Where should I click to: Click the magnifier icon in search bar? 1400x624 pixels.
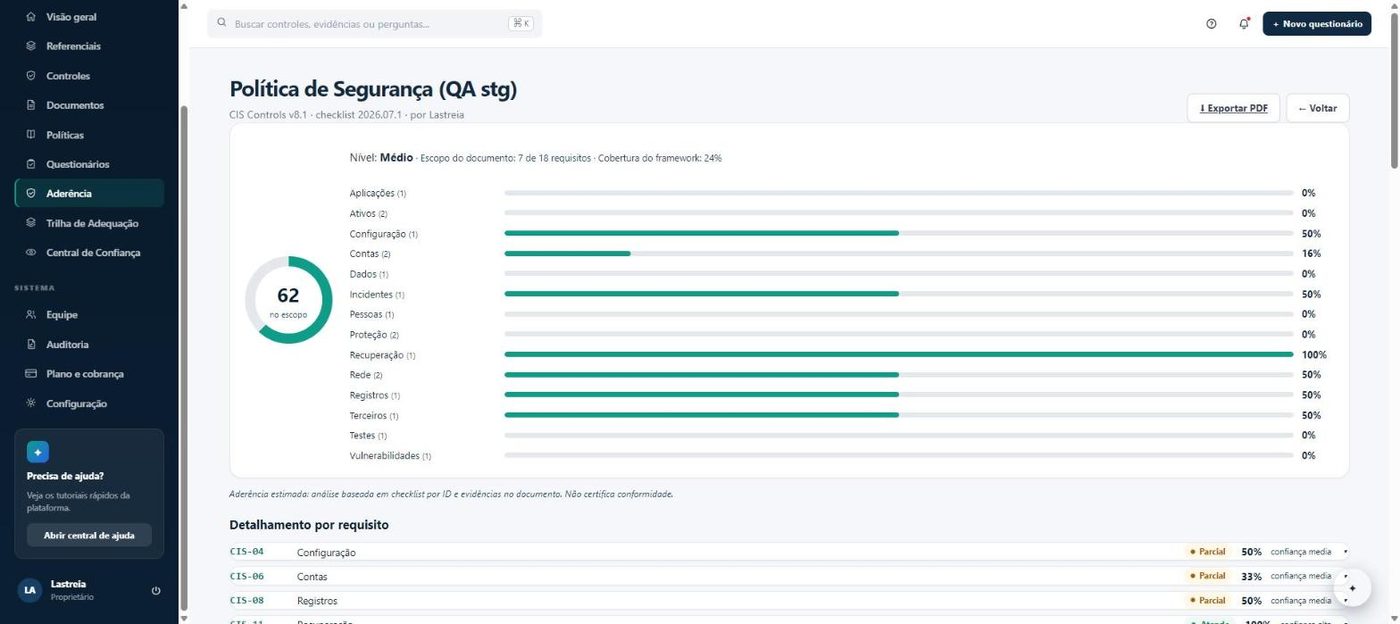point(222,23)
